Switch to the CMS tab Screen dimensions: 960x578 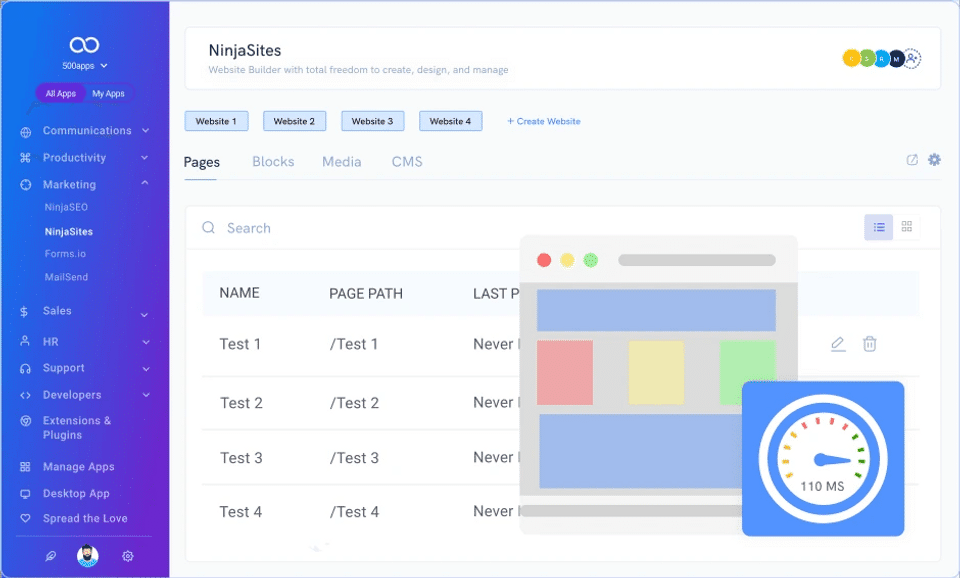click(x=407, y=162)
